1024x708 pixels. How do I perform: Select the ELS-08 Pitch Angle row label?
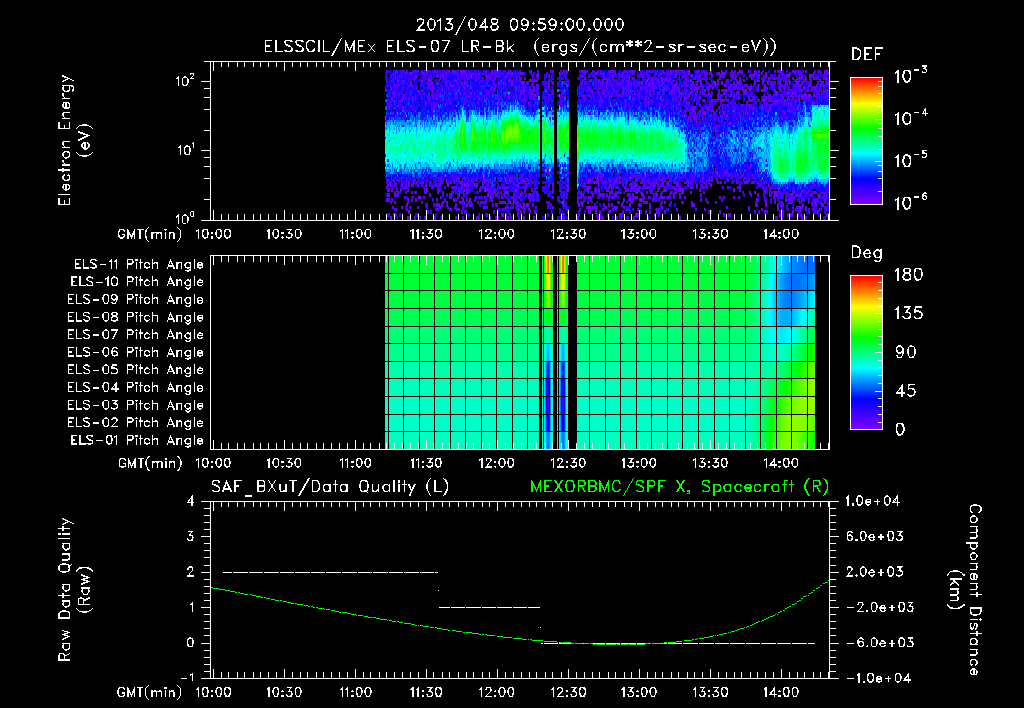tap(136, 317)
